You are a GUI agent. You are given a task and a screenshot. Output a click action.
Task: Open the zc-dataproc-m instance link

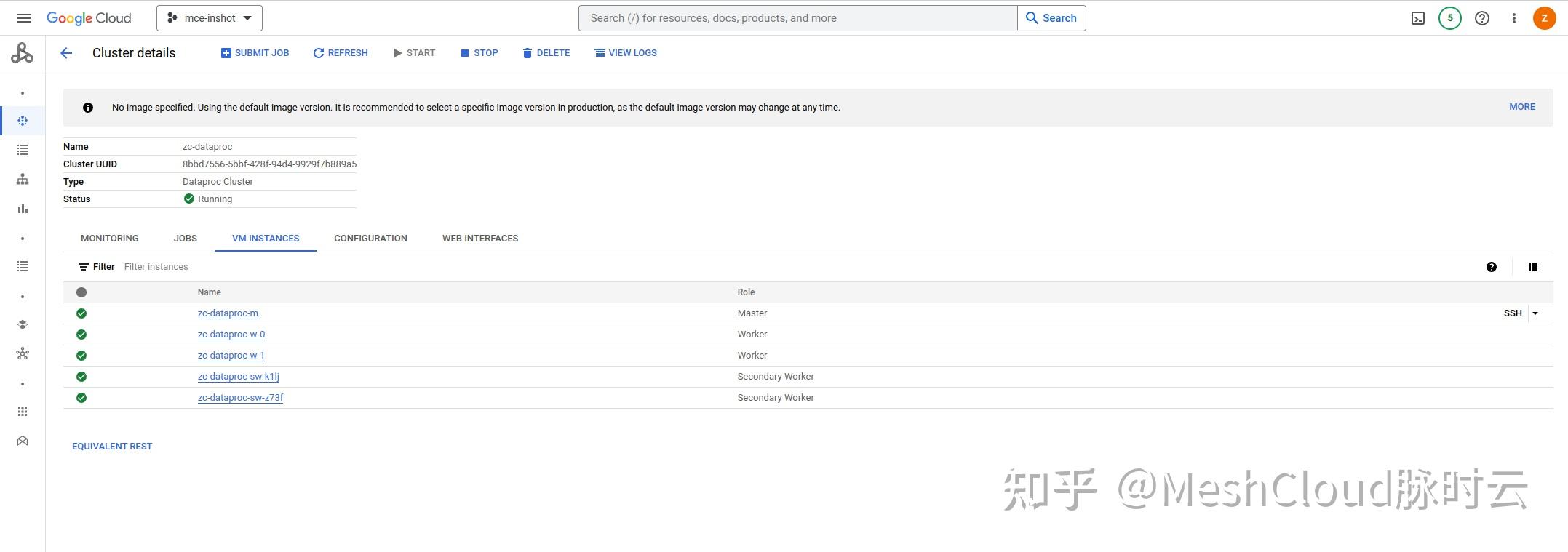(x=228, y=313)
